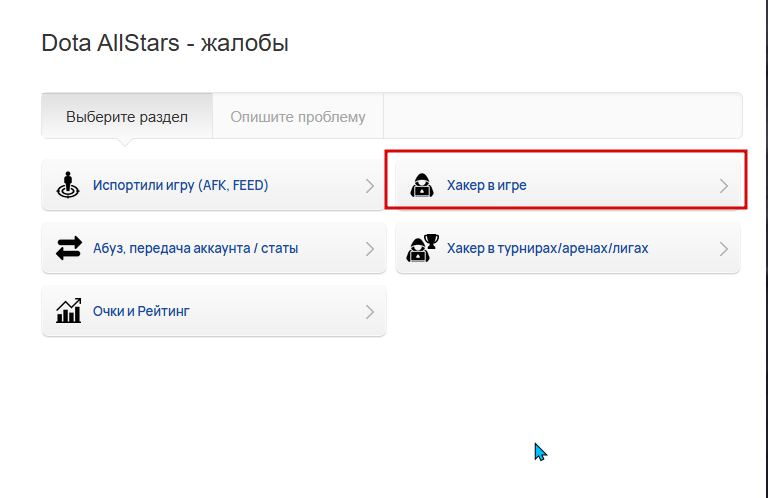Switch to the Опишите проблему step tab

(298, 116)
